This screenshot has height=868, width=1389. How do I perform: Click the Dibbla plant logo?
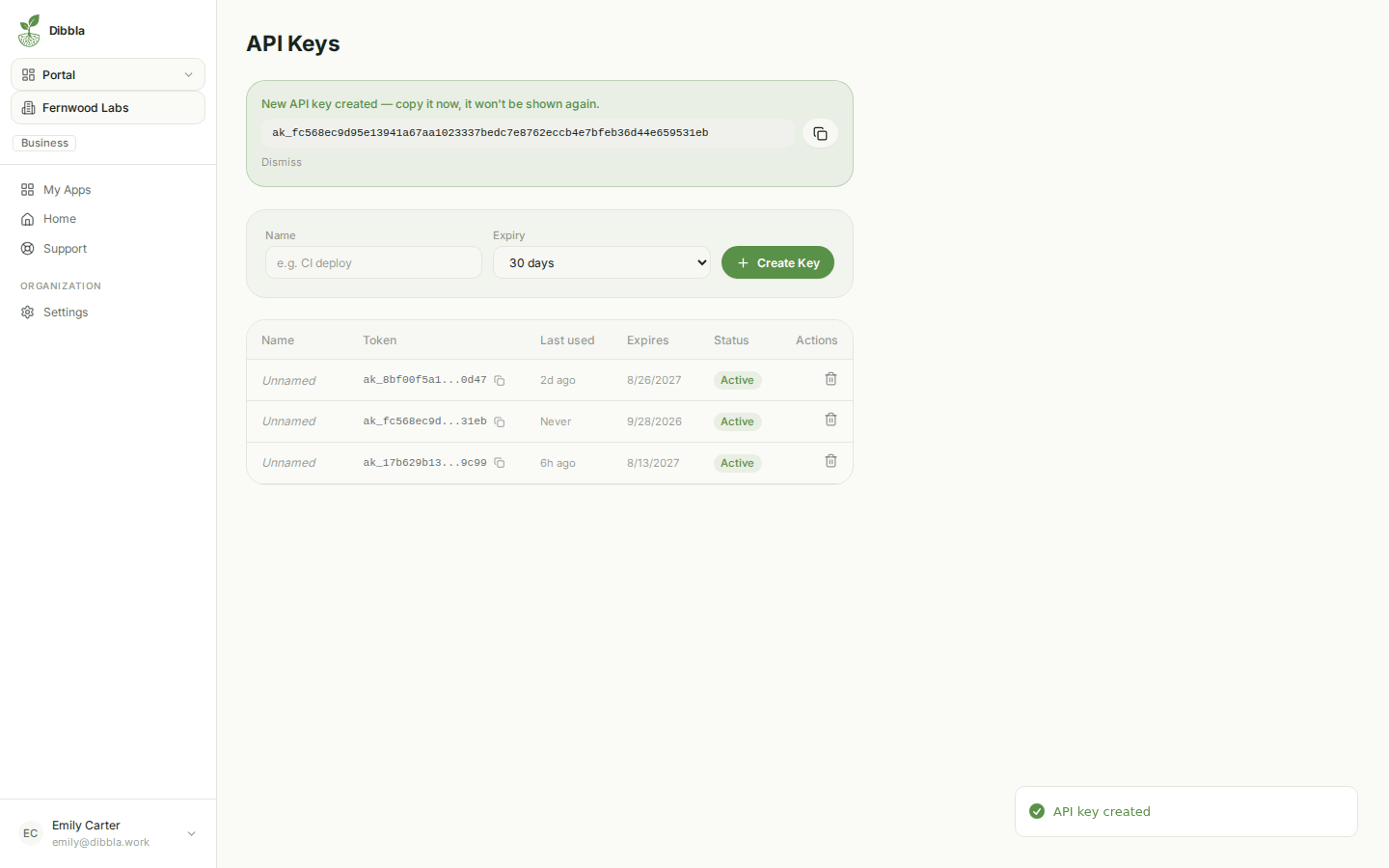coord(30,31)
